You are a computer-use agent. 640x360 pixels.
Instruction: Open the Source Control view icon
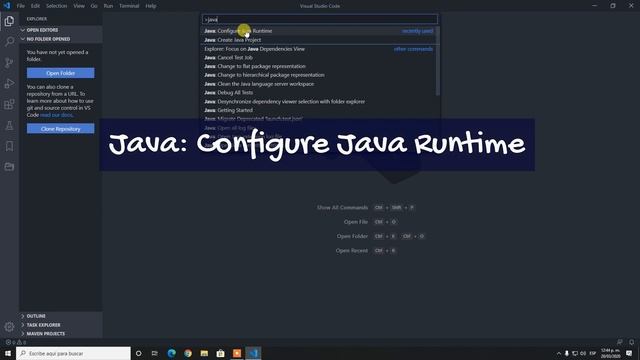9,62
